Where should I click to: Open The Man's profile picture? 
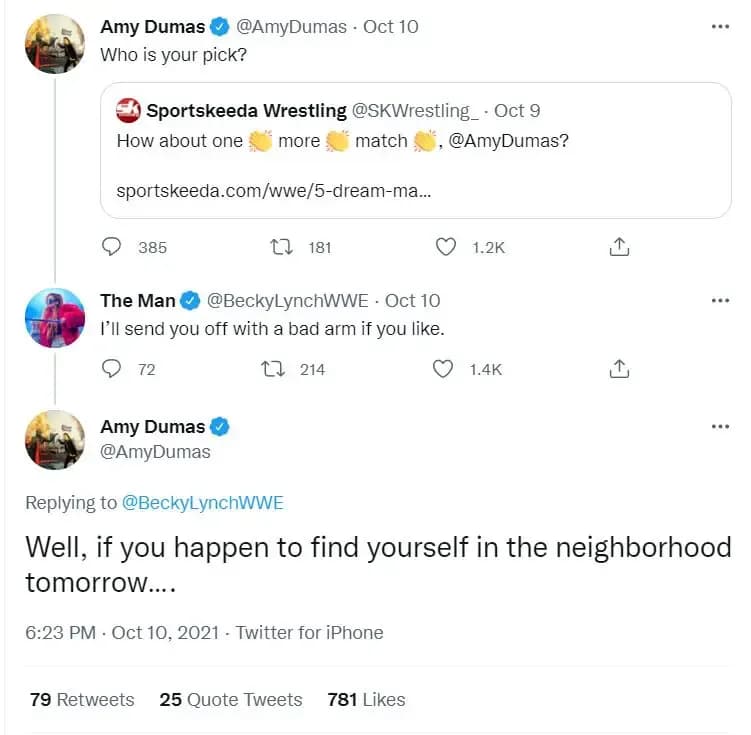click(55, 317)
